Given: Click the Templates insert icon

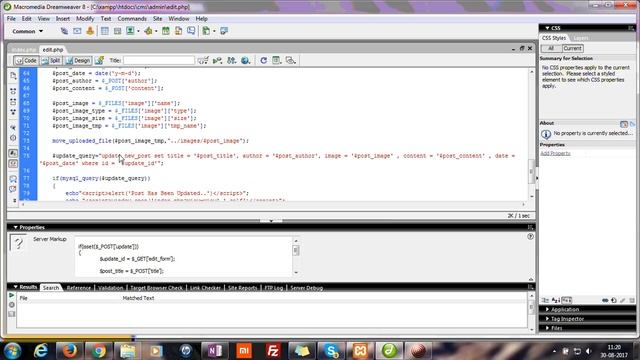Looking at the screenshot, I should [206, 31].
